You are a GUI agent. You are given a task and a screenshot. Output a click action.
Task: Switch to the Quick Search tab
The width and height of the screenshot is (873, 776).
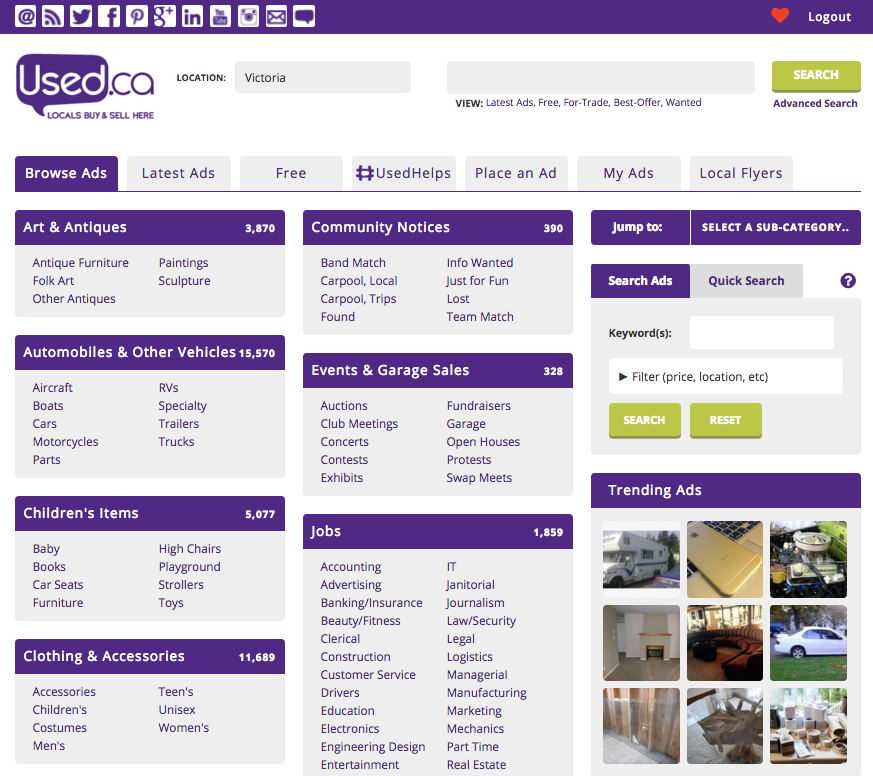coord(746,281)
